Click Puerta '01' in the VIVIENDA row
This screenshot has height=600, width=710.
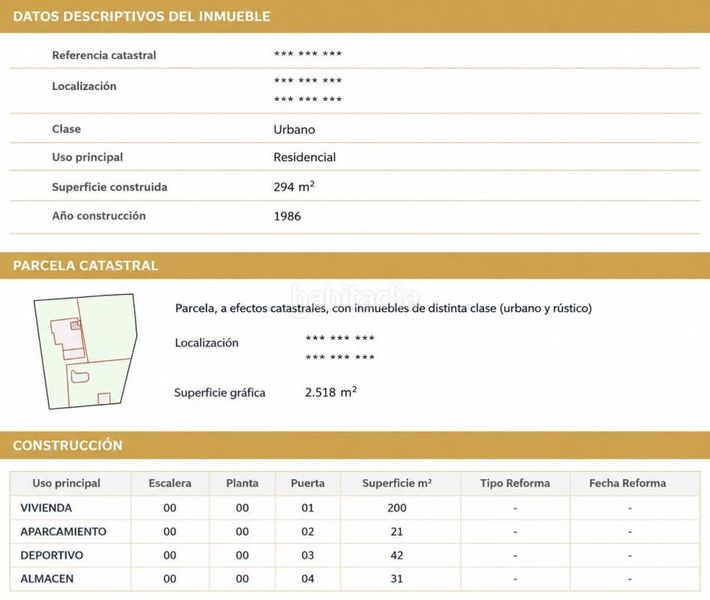[308, 508]
